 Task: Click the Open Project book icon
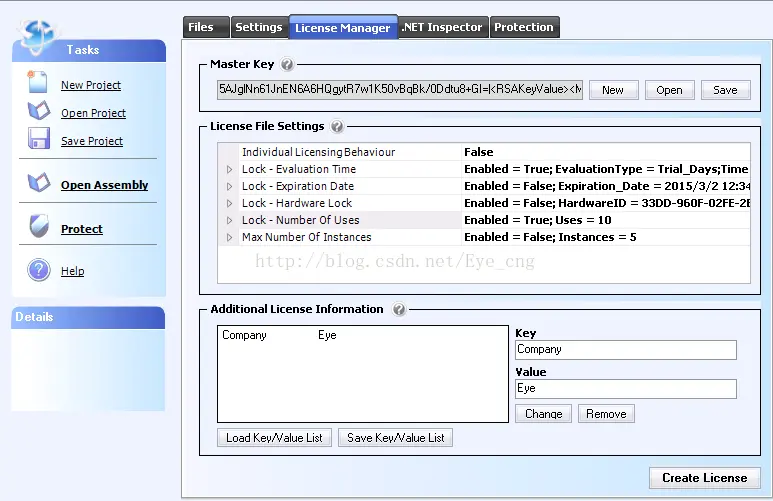coord(39,110)
